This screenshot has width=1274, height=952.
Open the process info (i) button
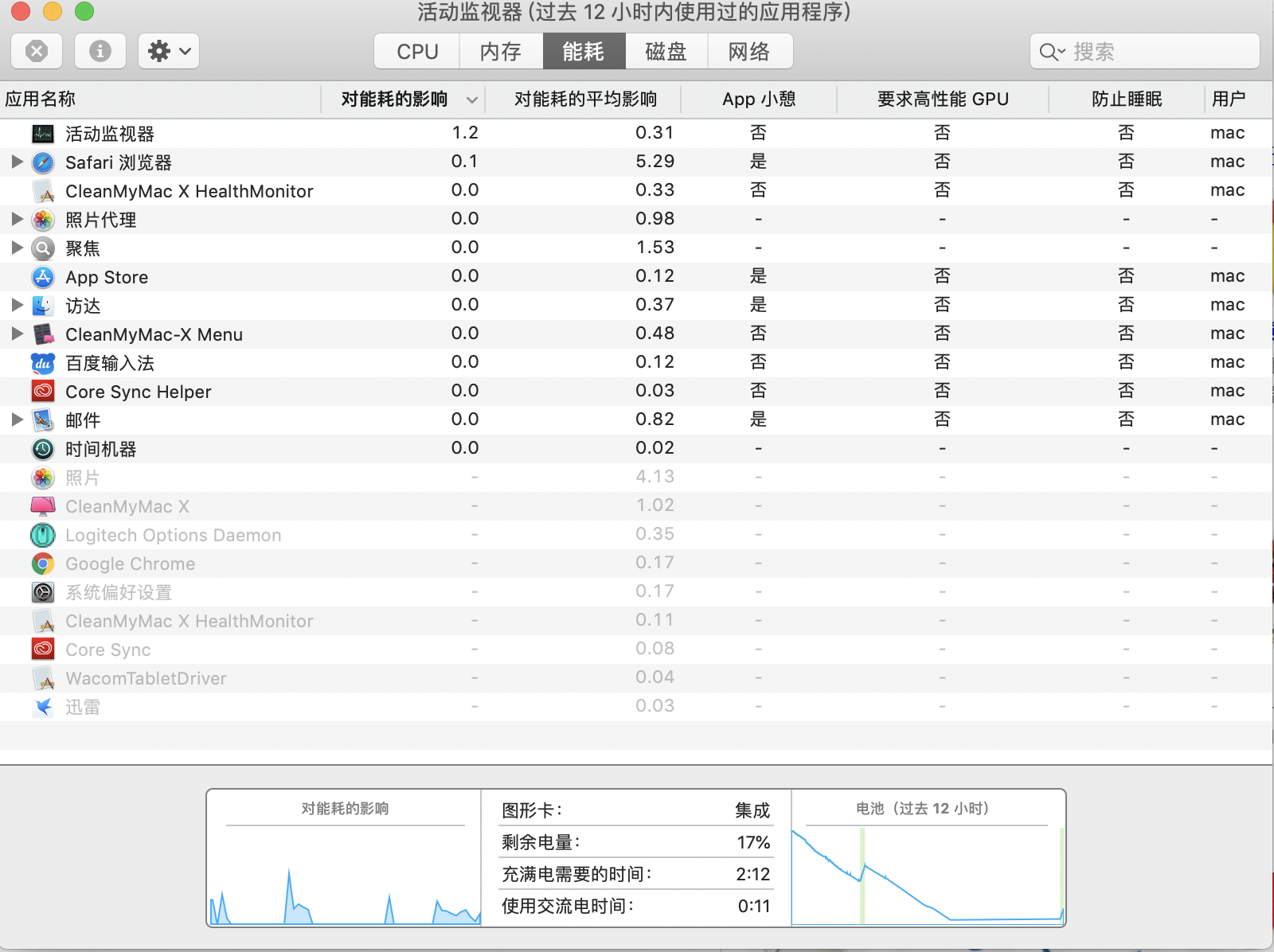[x=100, y=52]
